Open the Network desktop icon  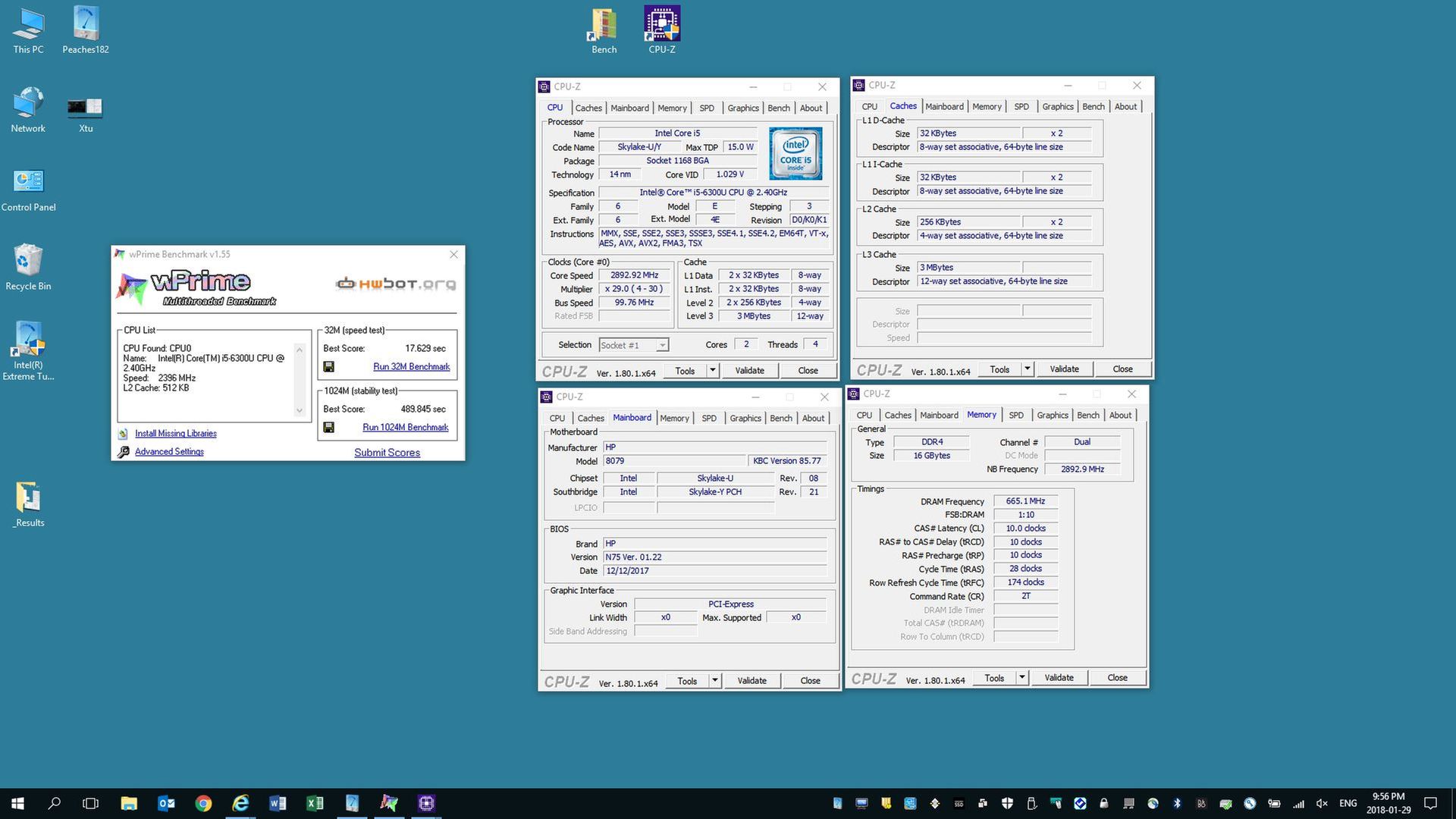28,109
